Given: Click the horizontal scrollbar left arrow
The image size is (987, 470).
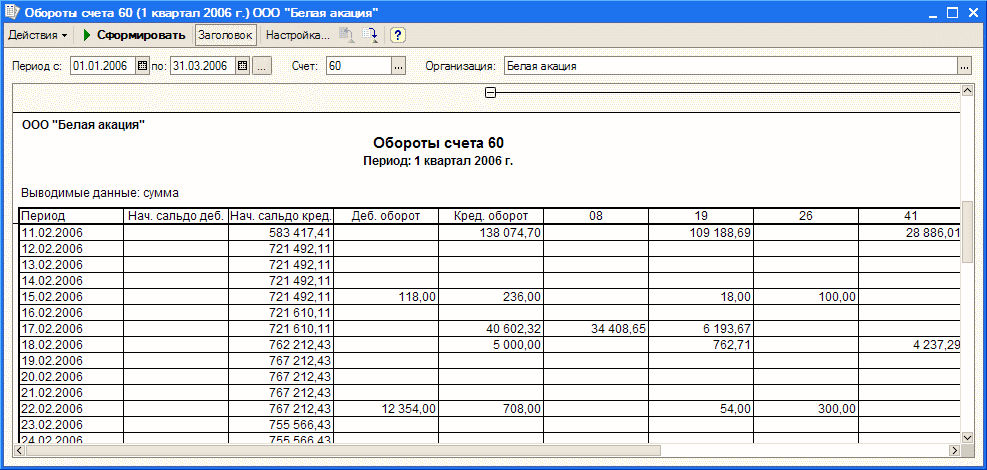Looking at the screenshot, I should (18, 450).
